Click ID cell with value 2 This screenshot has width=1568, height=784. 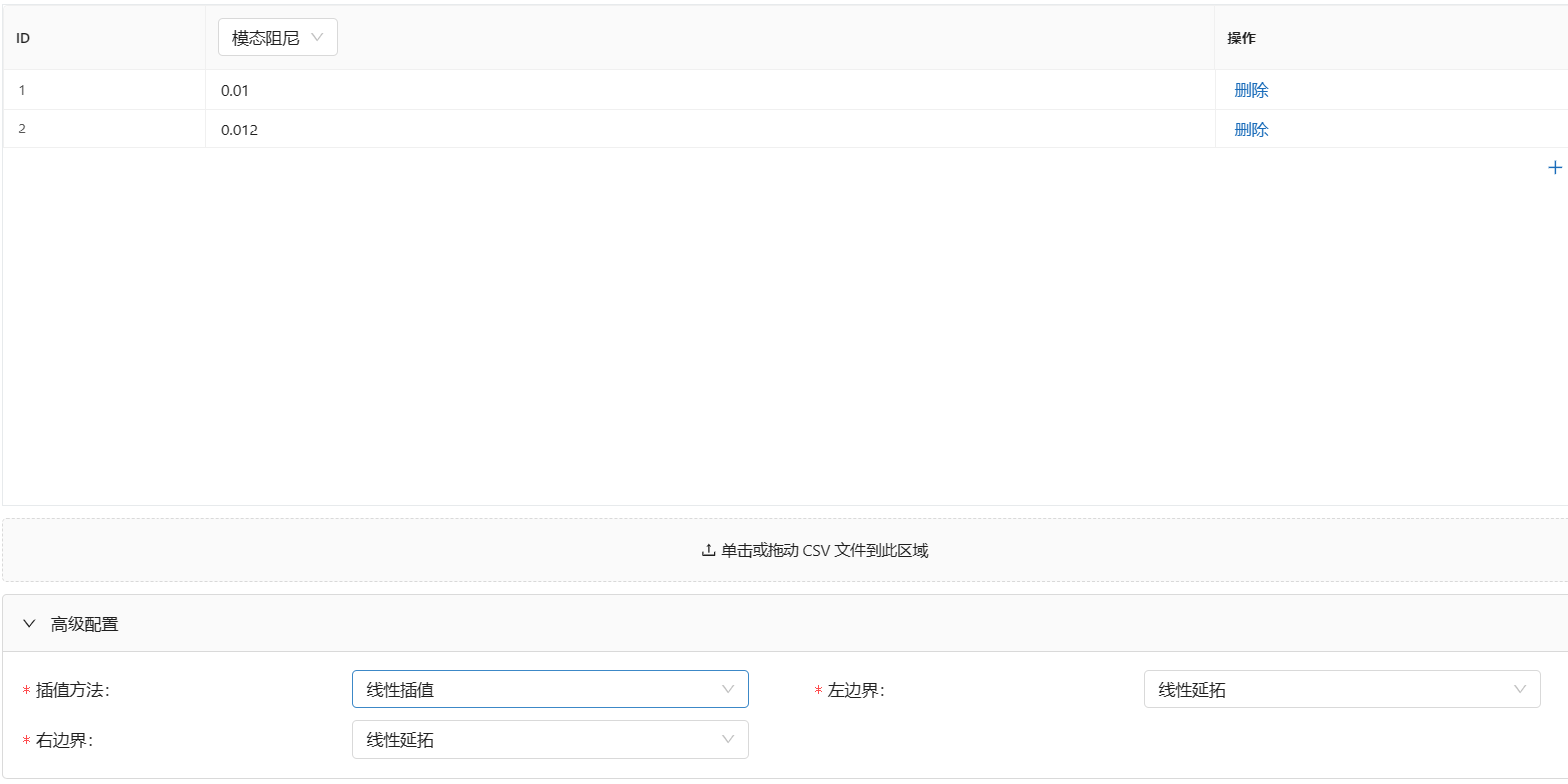(104, 130)
